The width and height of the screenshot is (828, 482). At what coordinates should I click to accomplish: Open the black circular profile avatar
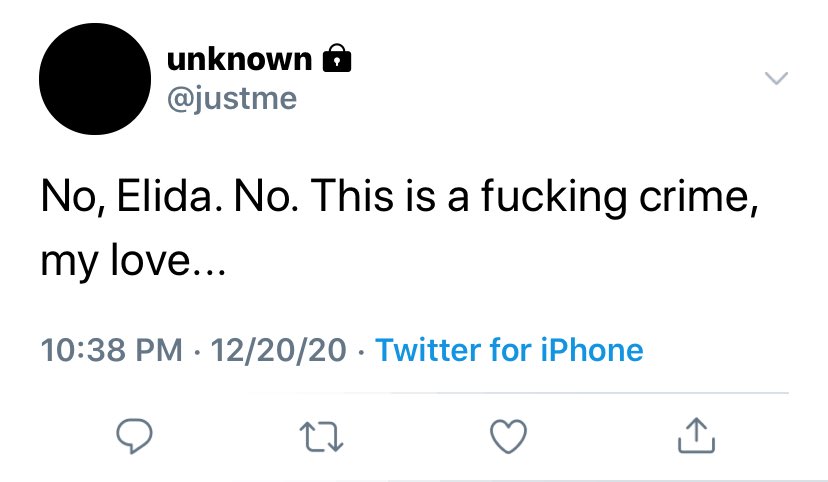(x=95, y=79)
